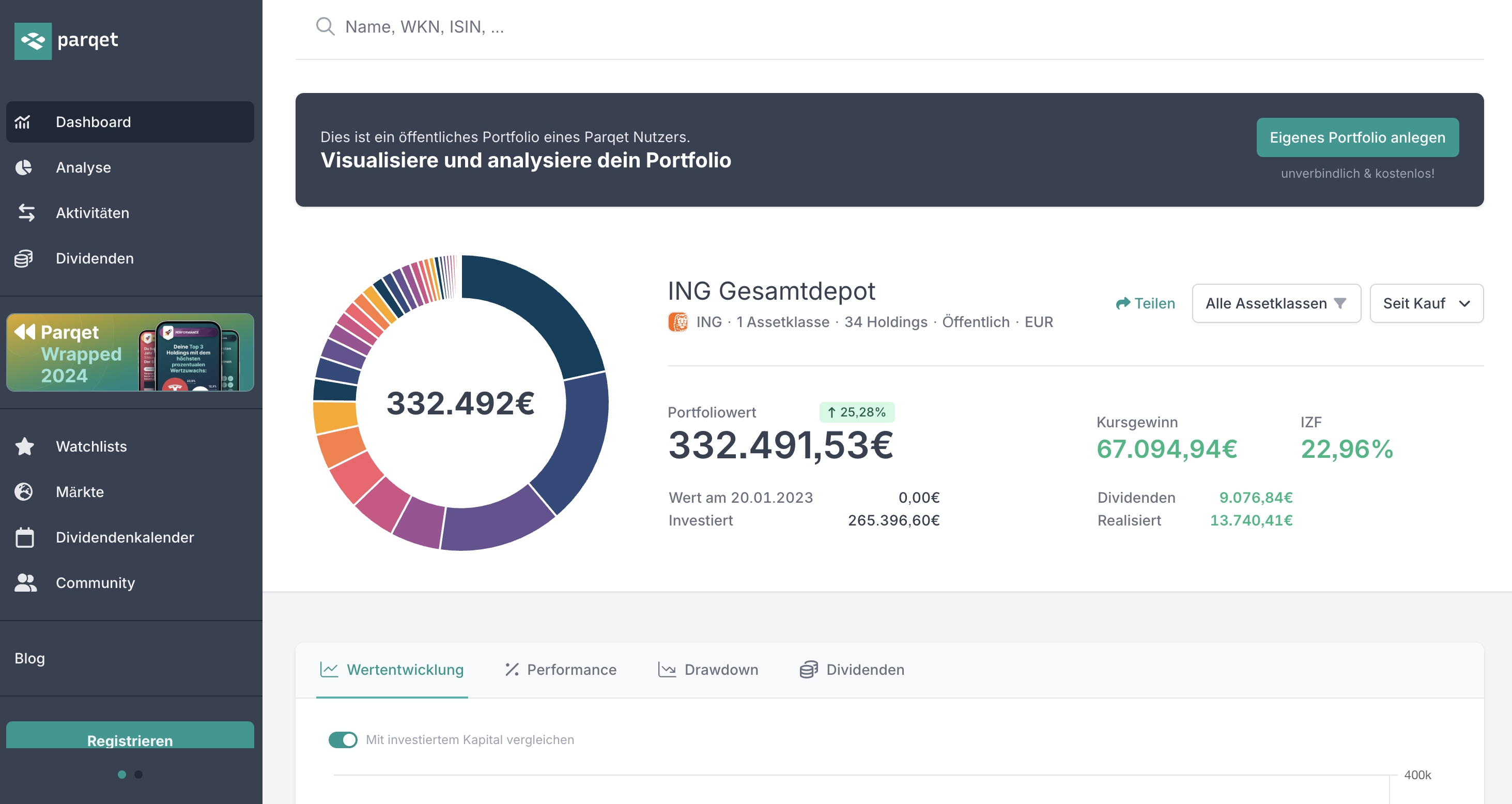Switch to the Wertentwicklung tab
Image resolution: width=1512 pixels, height=804 pixels.
(392, 670)
